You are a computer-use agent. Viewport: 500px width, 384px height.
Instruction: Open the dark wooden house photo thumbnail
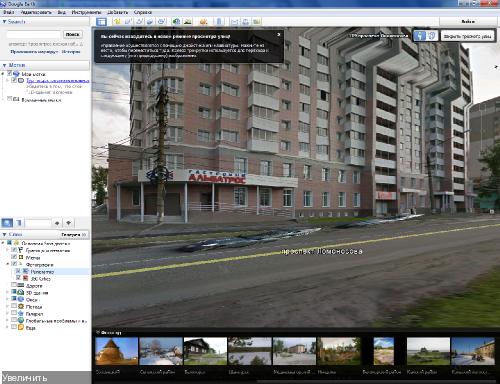205,351
